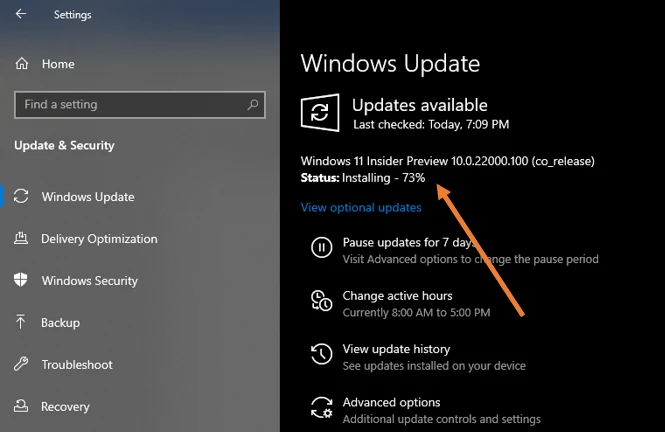Image resolution: width=665 pixels, height=432 pixels.
Task: Click the Status: Installing - 73% text
Action: (x=363, y=178)
